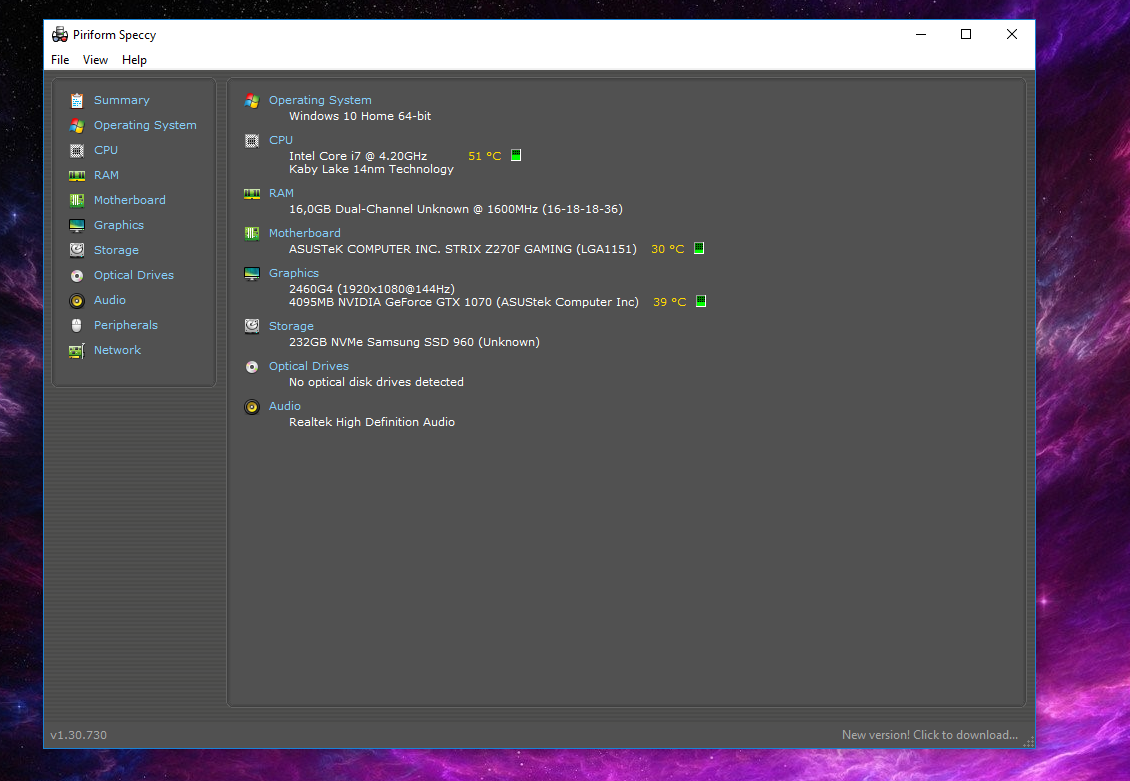
Task: Click the GPU temperature gauge icon
Action: pos(698,300)
